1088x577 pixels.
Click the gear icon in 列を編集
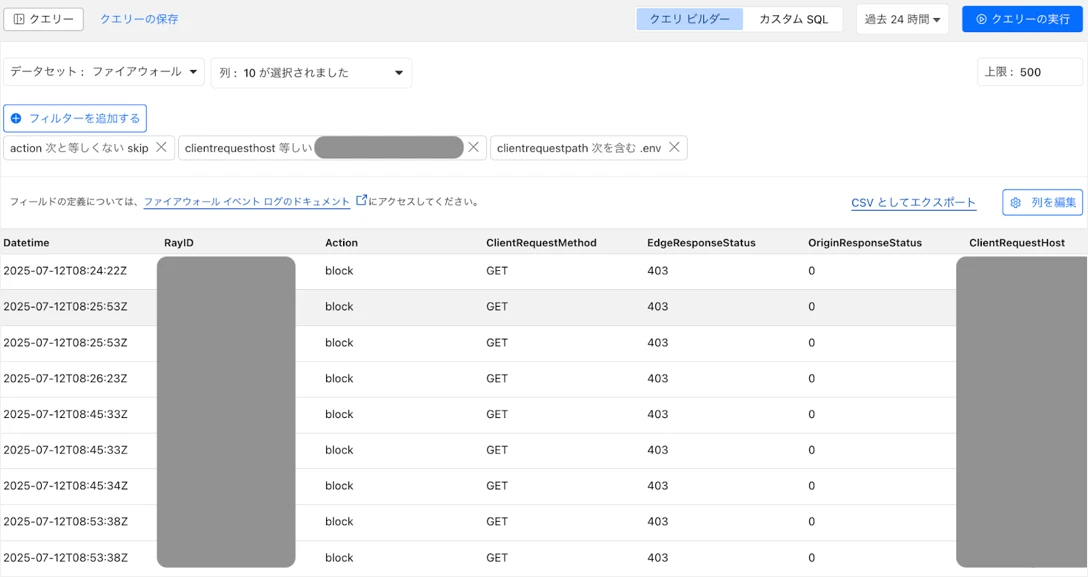[x=1016, y=203]
